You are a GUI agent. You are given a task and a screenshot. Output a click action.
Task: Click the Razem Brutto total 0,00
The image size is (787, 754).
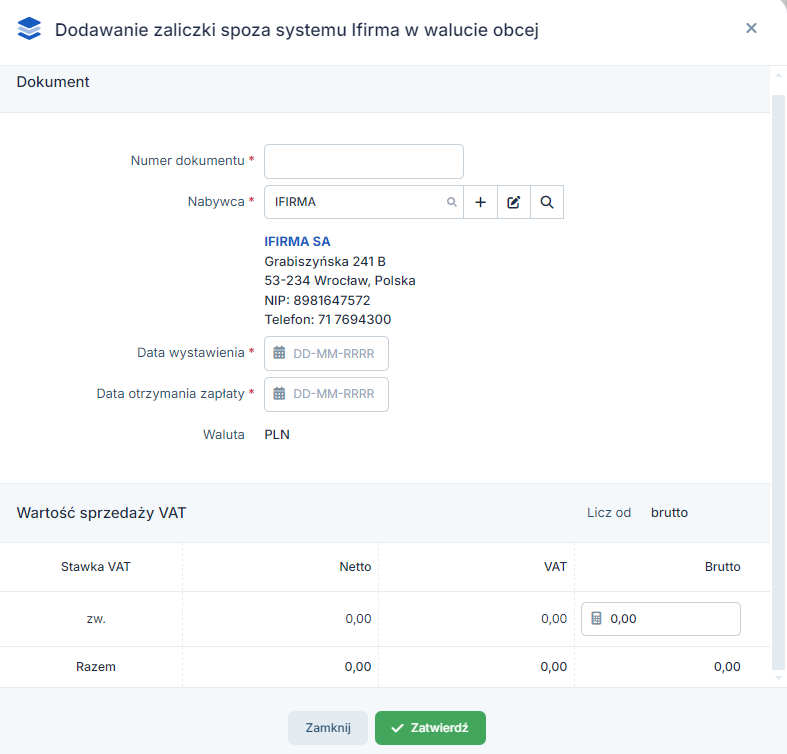tap(727, 667)
